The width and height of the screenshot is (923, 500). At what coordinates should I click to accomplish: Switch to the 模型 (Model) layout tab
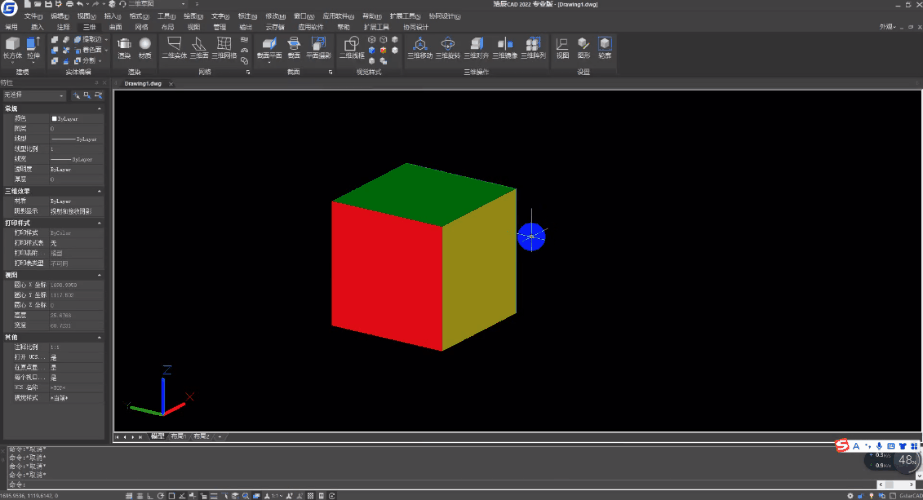(x=157, y=437)
